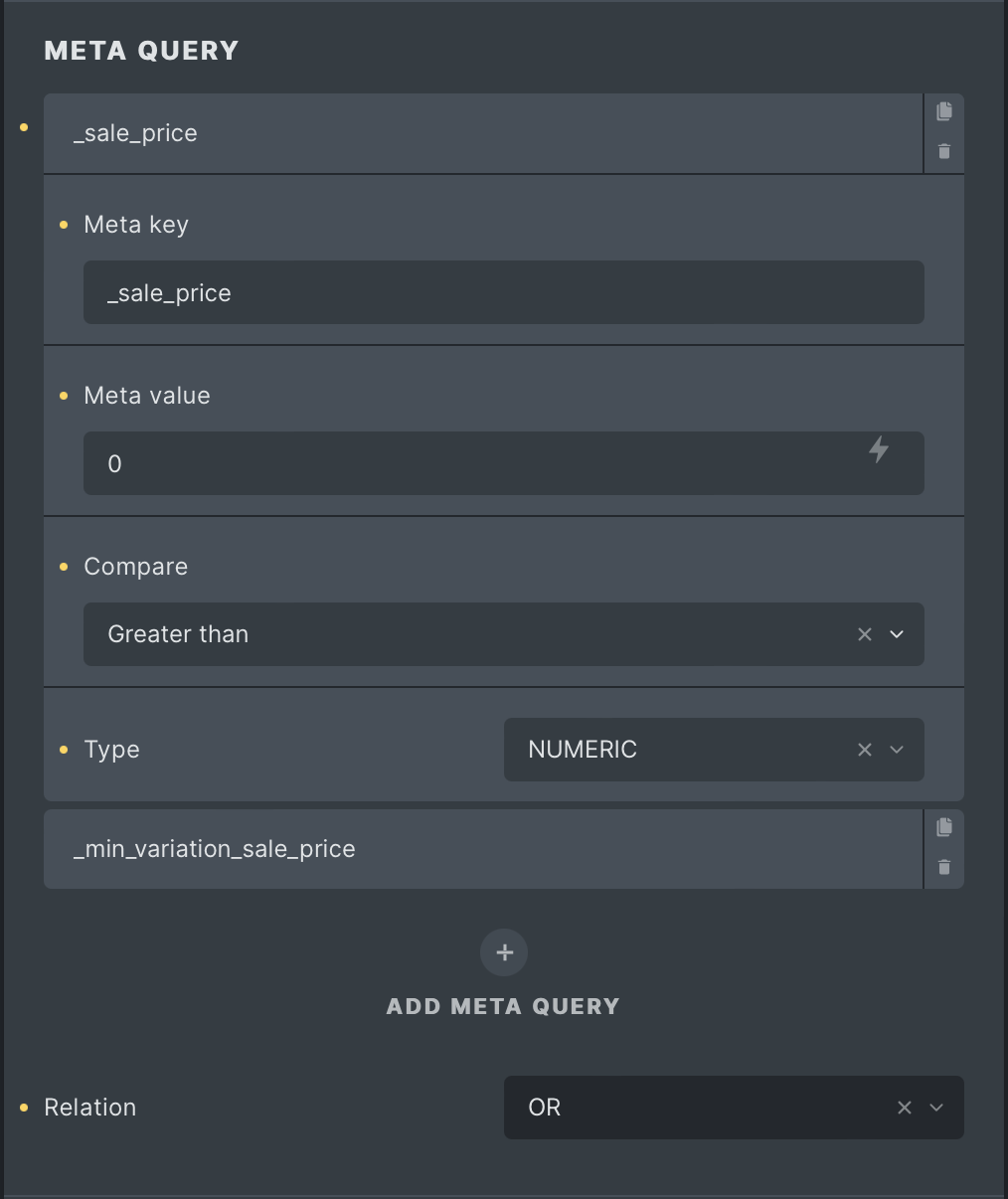Click the plus icon to add meta query
The height and width of the screenshot is (1199, 1008).
click(504, 952)
